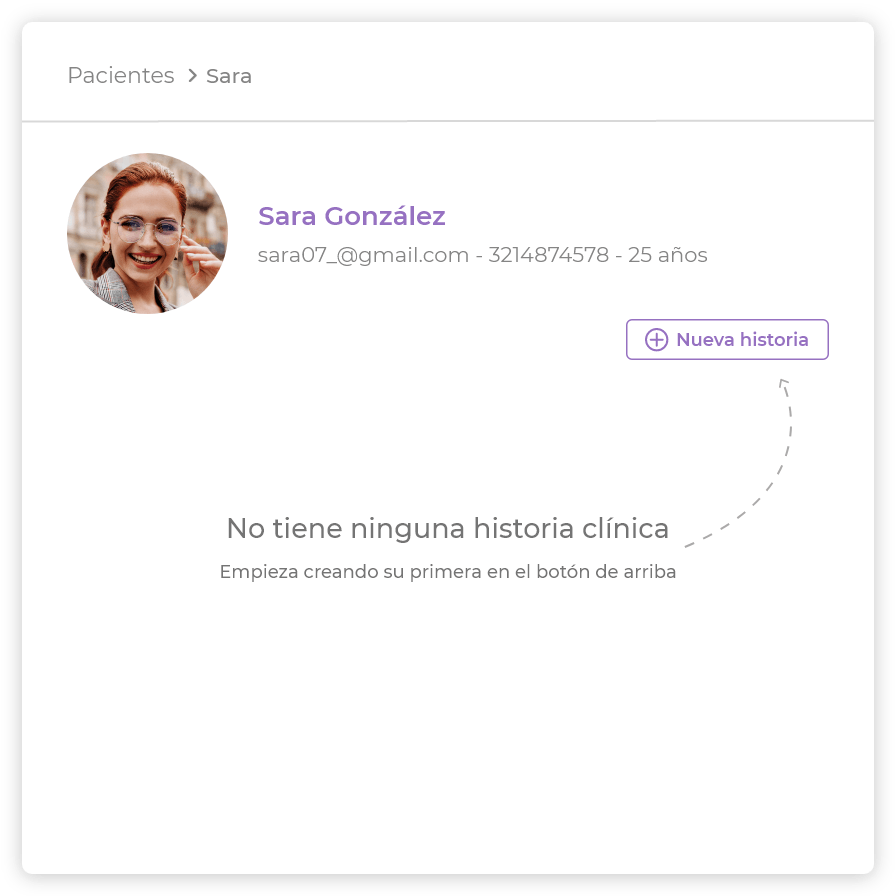Click the Empieza creando su primera hint text
This screenshot has height=896, width=896.
447,571
